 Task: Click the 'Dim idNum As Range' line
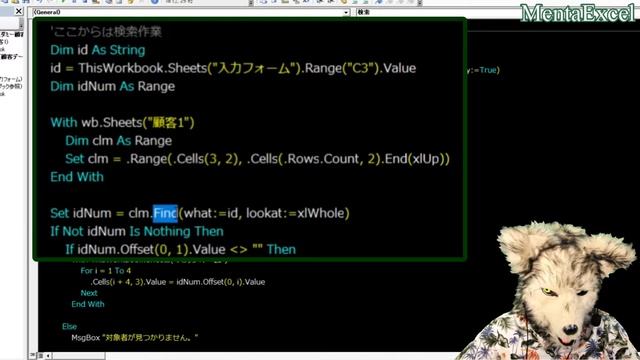112,87
